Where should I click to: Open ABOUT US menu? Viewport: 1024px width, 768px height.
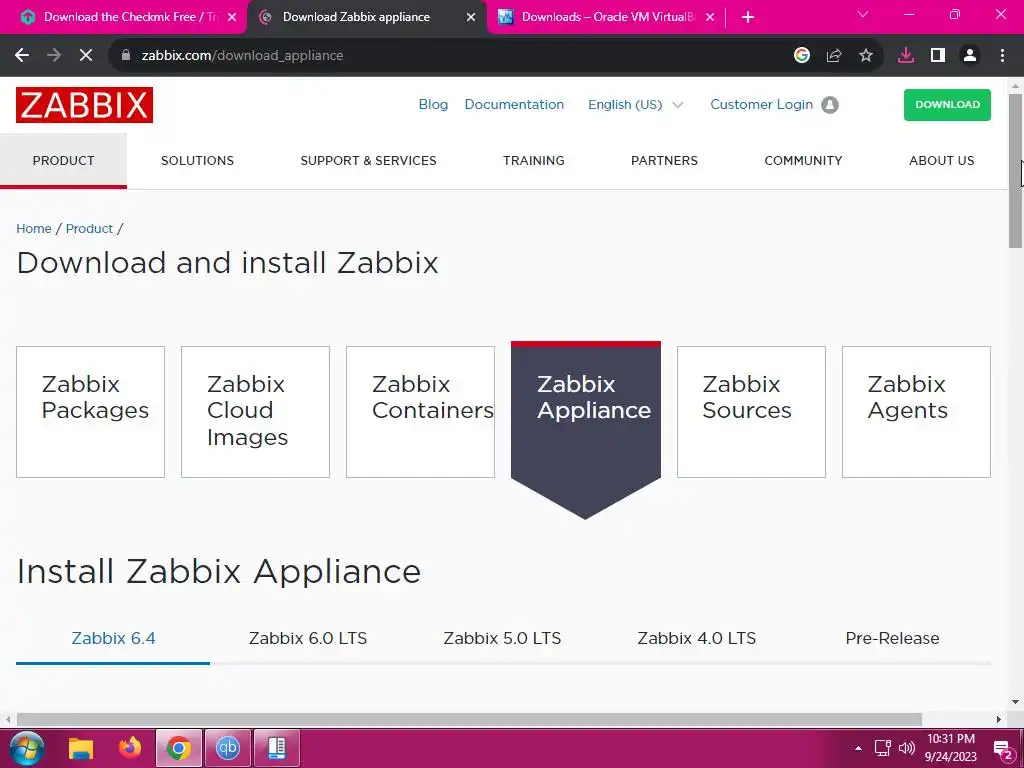[942, 161]
